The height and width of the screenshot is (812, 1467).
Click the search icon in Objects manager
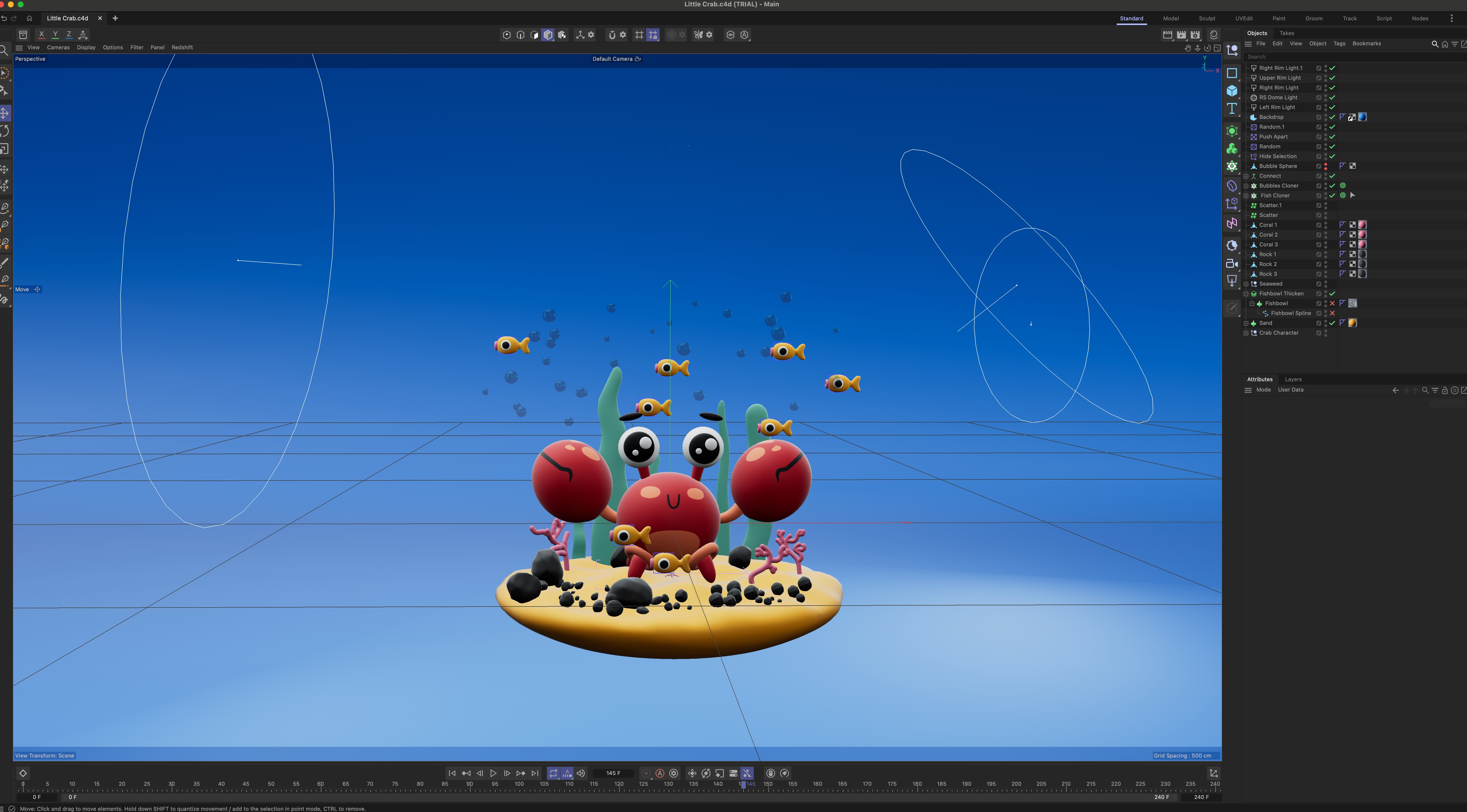[1435, 44]
